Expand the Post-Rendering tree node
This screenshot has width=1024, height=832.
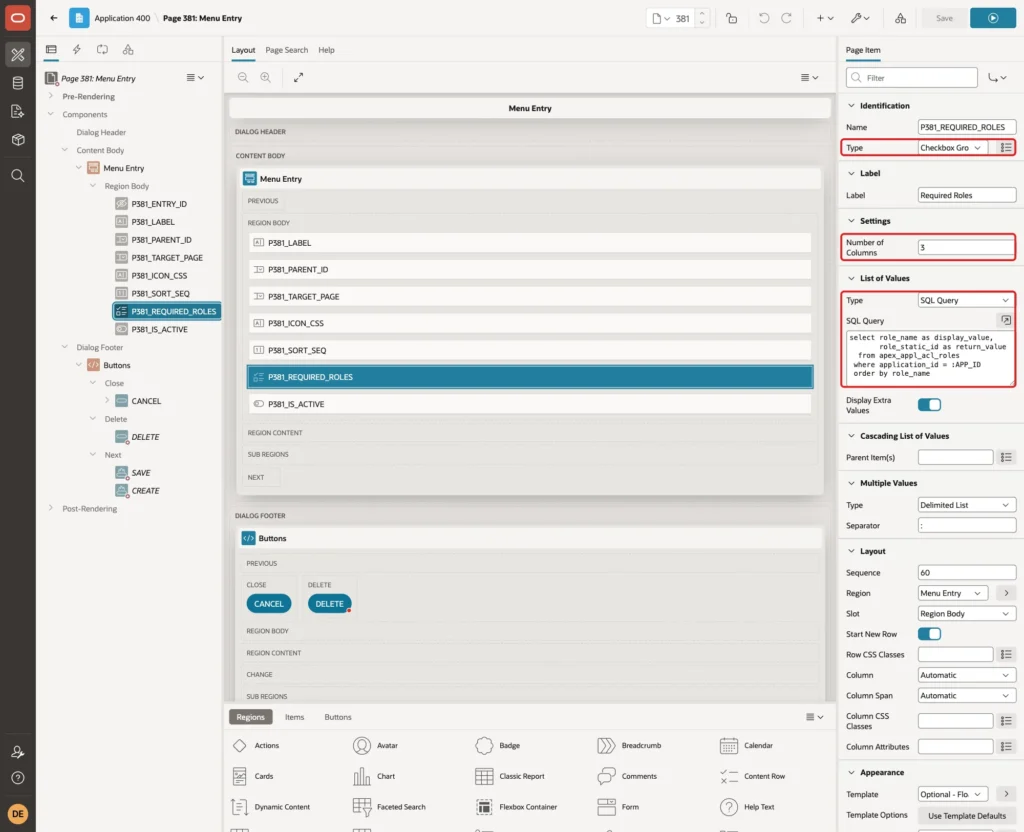[50, 508]
